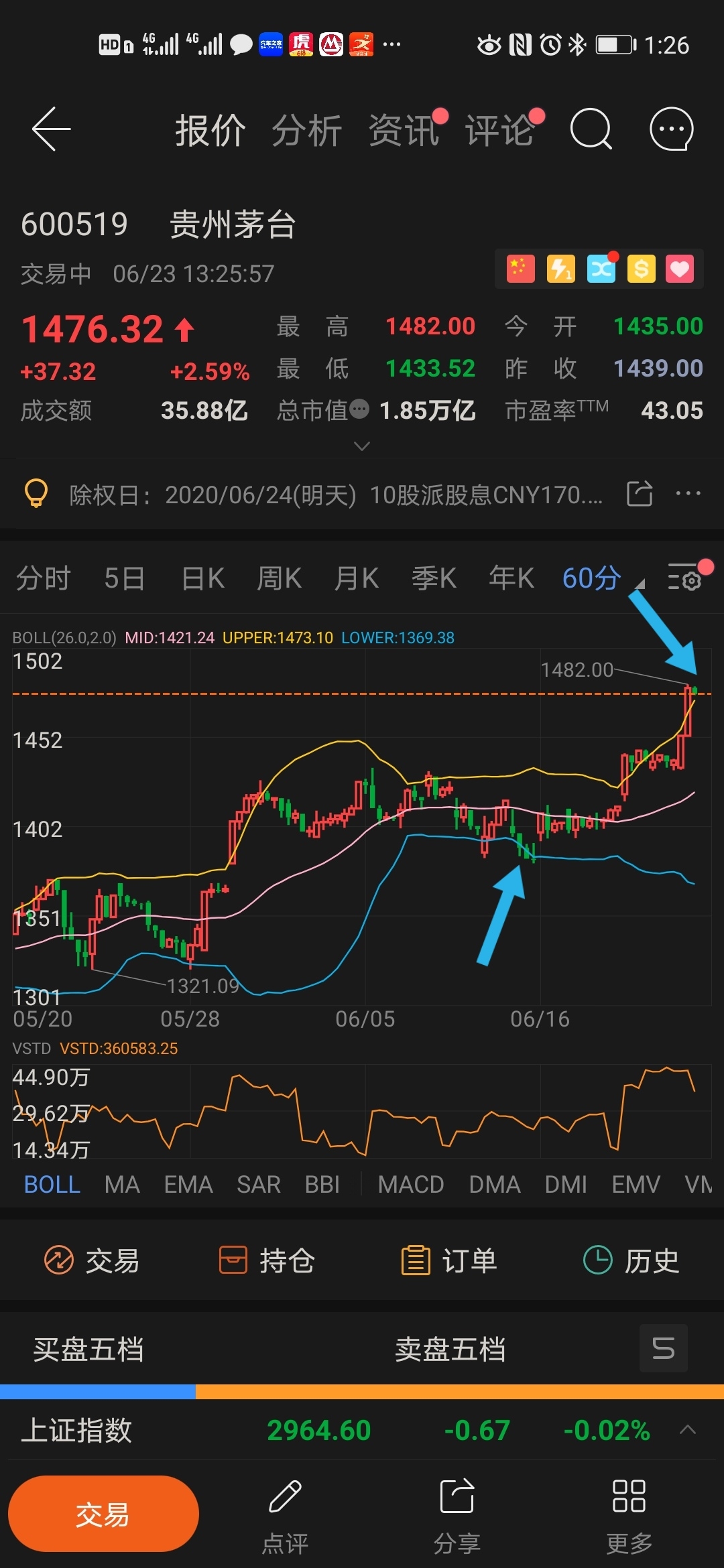724x1568 pixels.
Task: Open the 60分 interval dropdown
Action: coord(602,578)
